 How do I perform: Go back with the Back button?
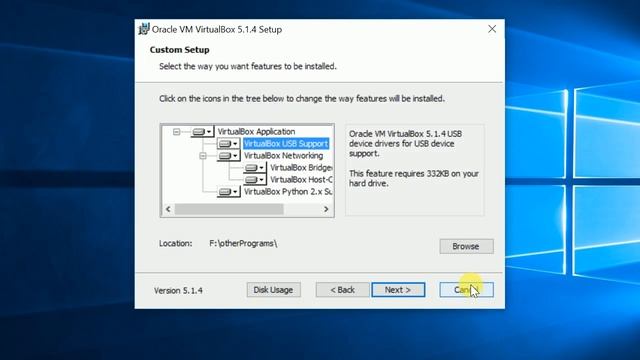point(342,290)
